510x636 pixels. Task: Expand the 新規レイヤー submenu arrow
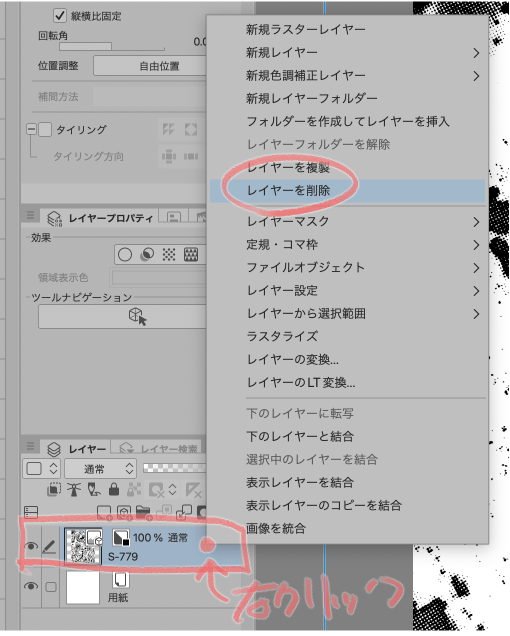tap(476, 53)
